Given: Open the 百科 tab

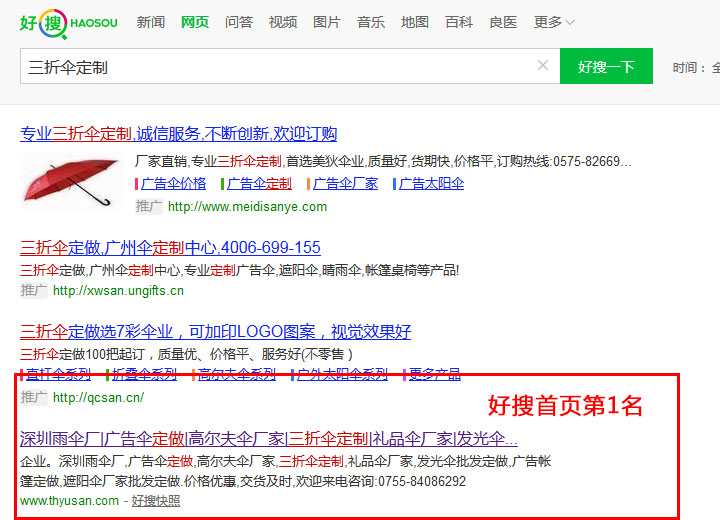Looking at the screenshot, I should [x=459, y=22].
